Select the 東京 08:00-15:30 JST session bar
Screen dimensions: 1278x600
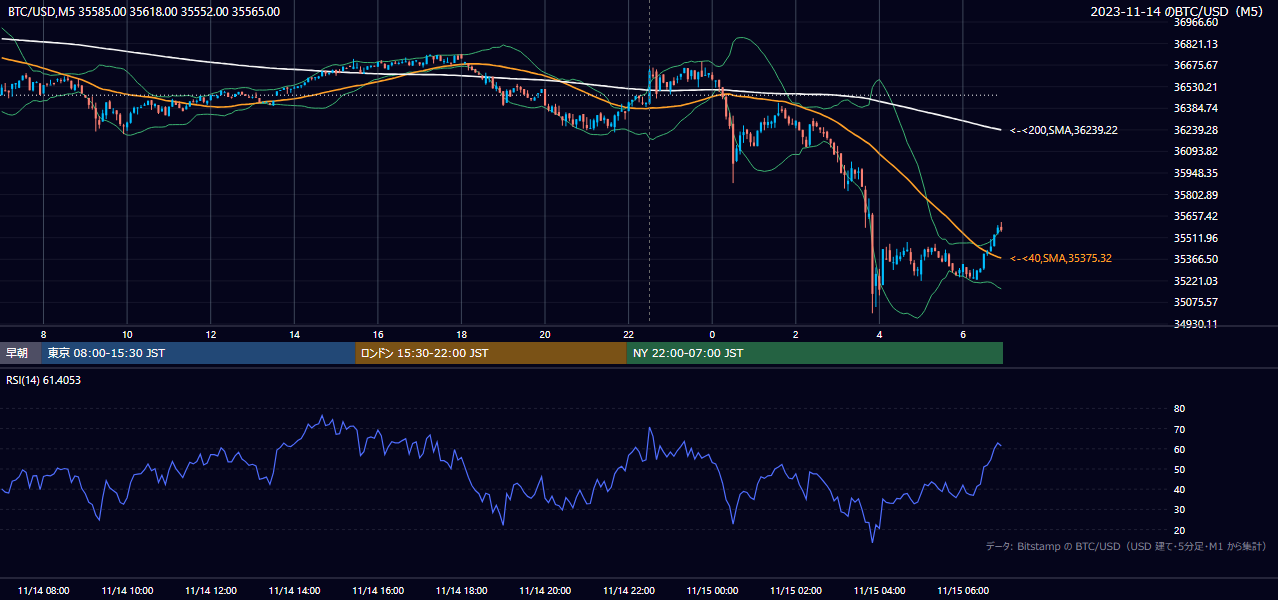pos(198,353)
